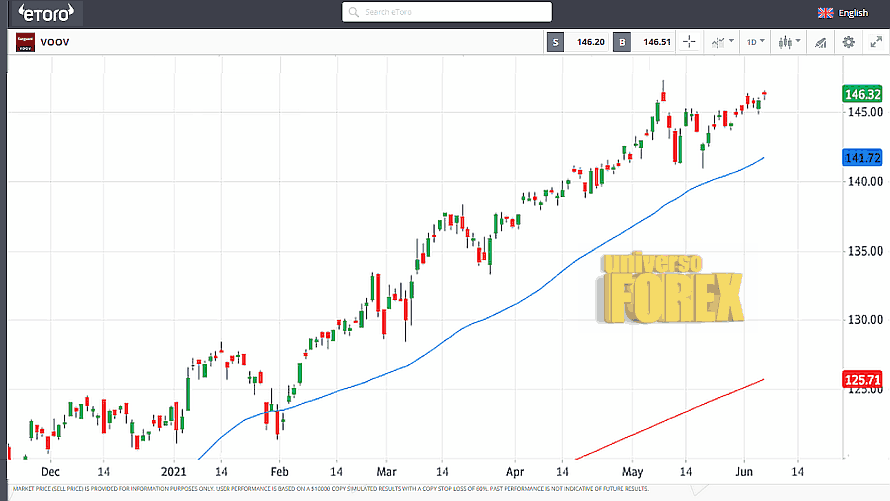Screen dimensions: 890x501
Task: Open the indicators and studies tool
Action: coord(819,42)
